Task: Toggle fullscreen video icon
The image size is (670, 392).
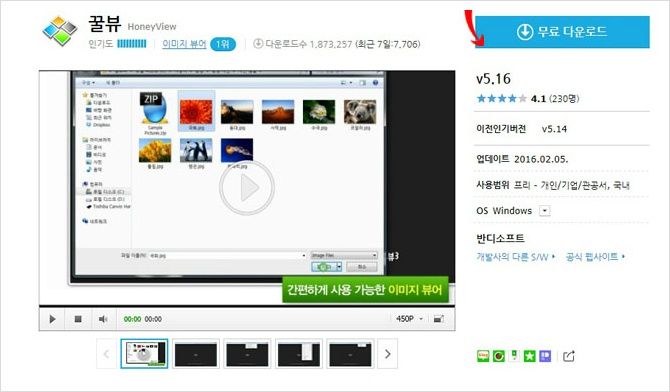Action: click(x=439, y=319)
